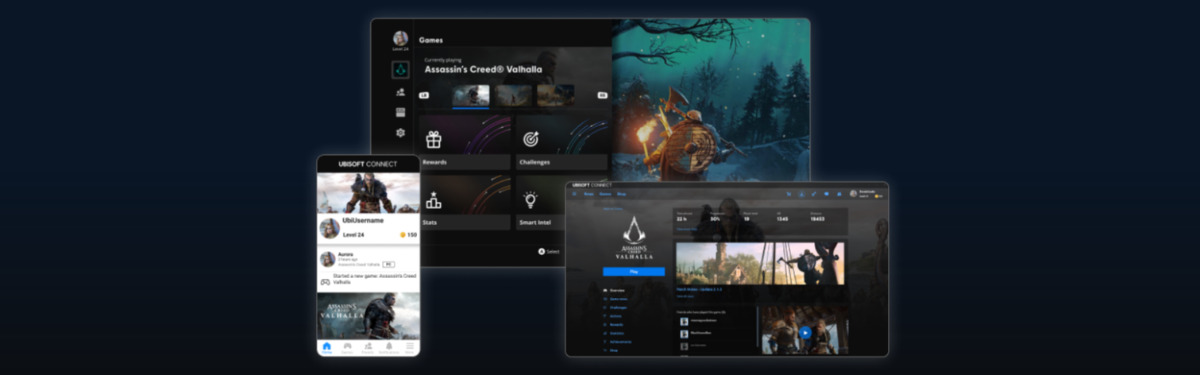The image size is (1200, 375).
Task: Tap the Notifications bell tab in mobile app
Action: (389, 346)
